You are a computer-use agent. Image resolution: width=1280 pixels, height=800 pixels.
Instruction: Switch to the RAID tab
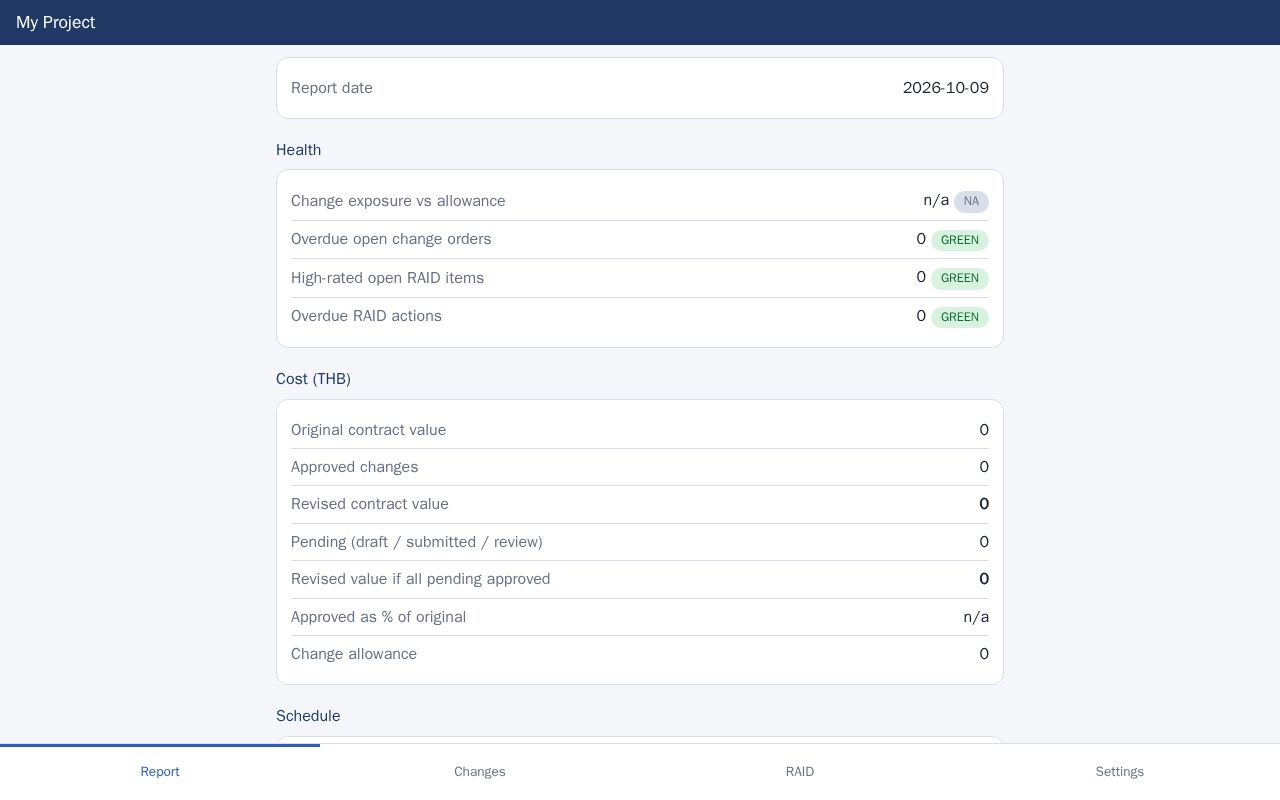800,771
